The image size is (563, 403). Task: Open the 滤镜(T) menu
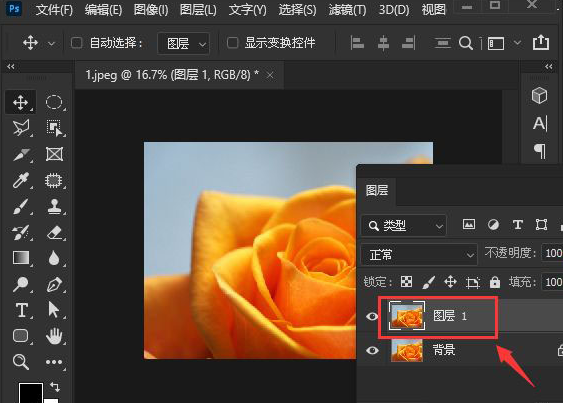[347, 10]
